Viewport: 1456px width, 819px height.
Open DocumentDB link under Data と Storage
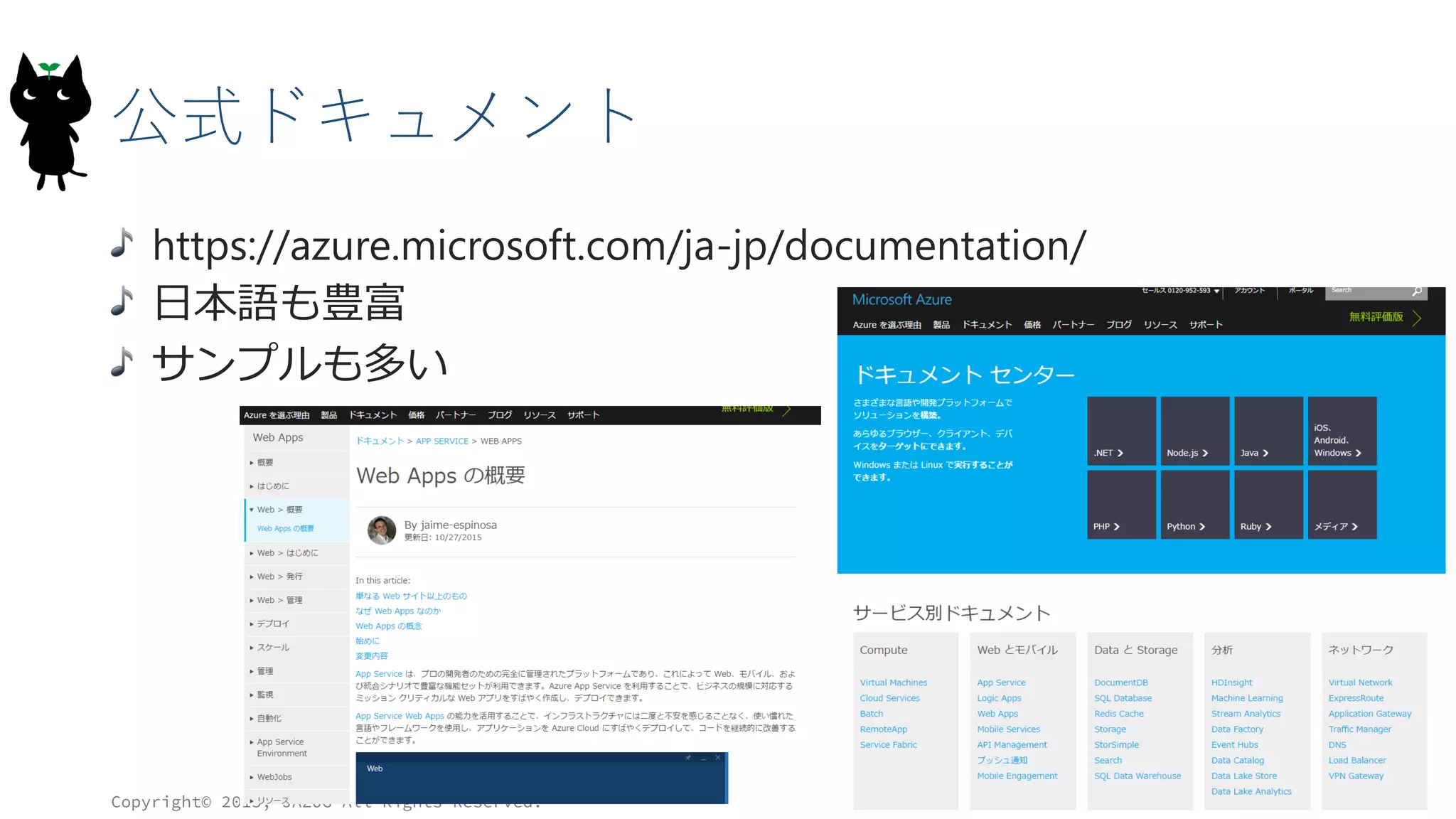point(1121,682)
